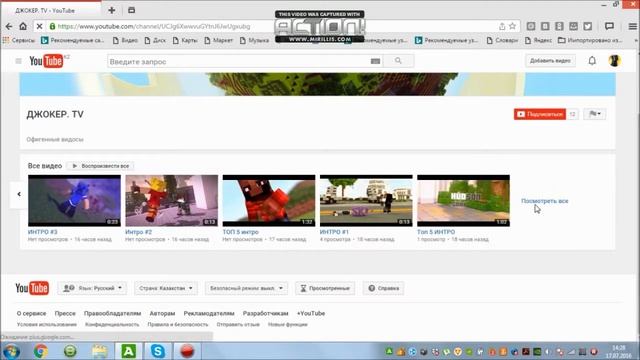Open the Правообладателям footer link
Screen dimensions: 640x360
click(113, 313)
